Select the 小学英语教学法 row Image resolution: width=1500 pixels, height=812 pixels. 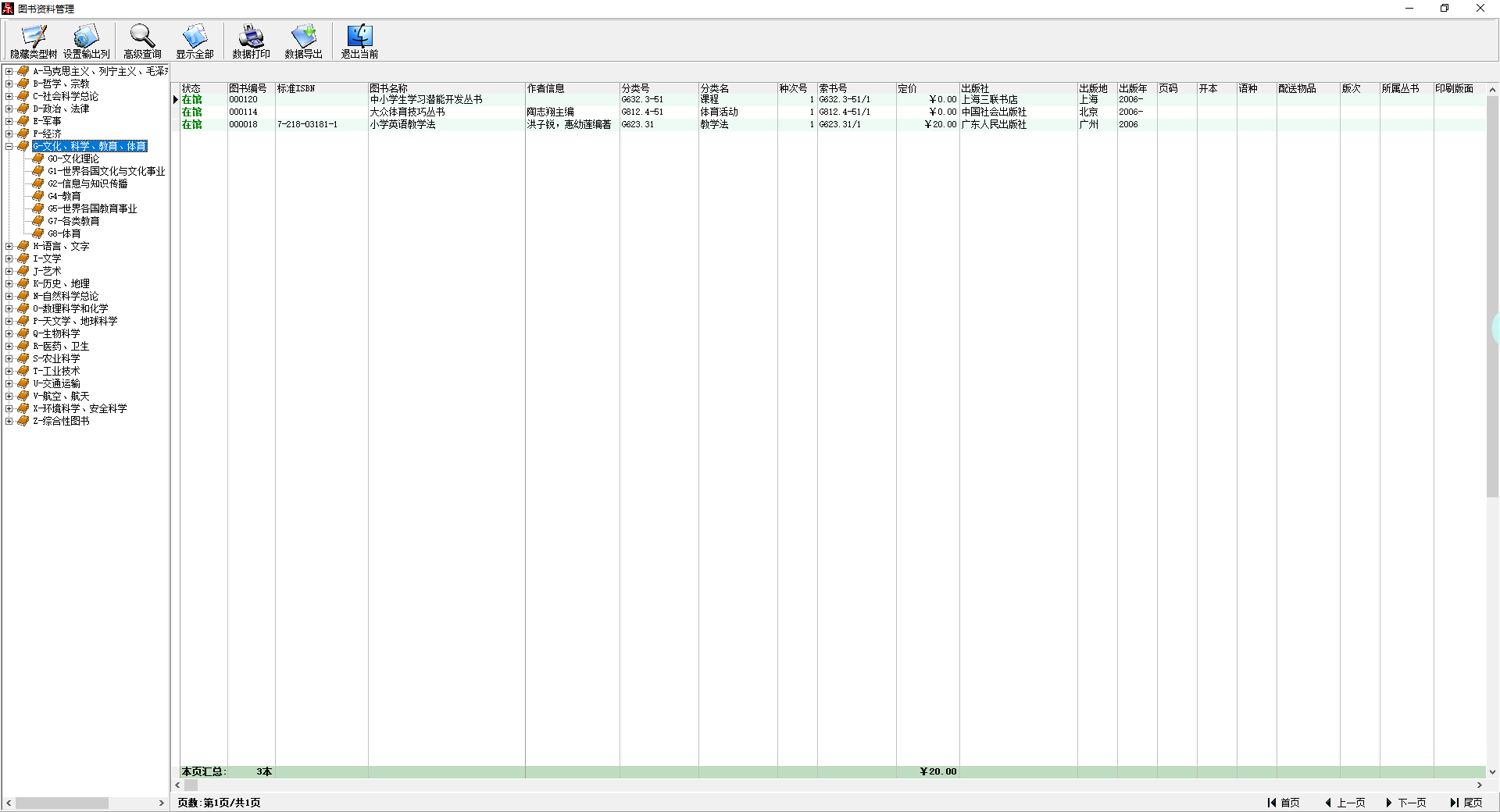(833, 124)
